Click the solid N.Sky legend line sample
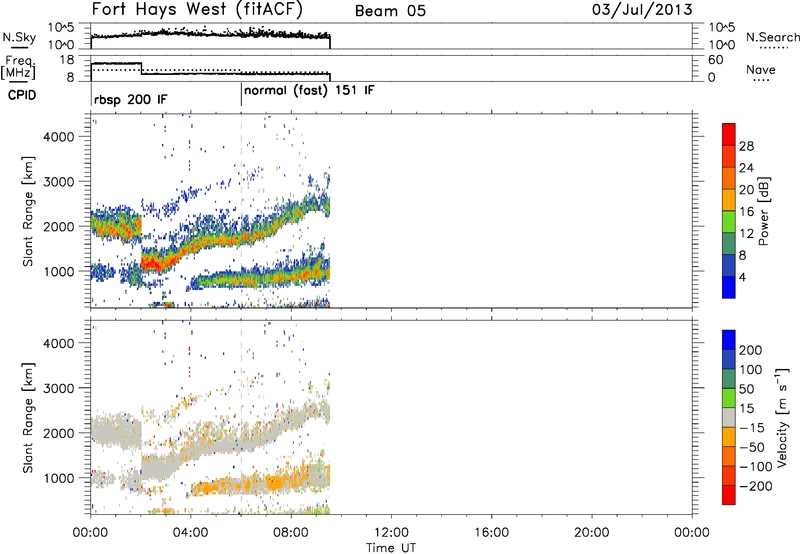Screen dimensions: 800x554 [x=19, y=47]
